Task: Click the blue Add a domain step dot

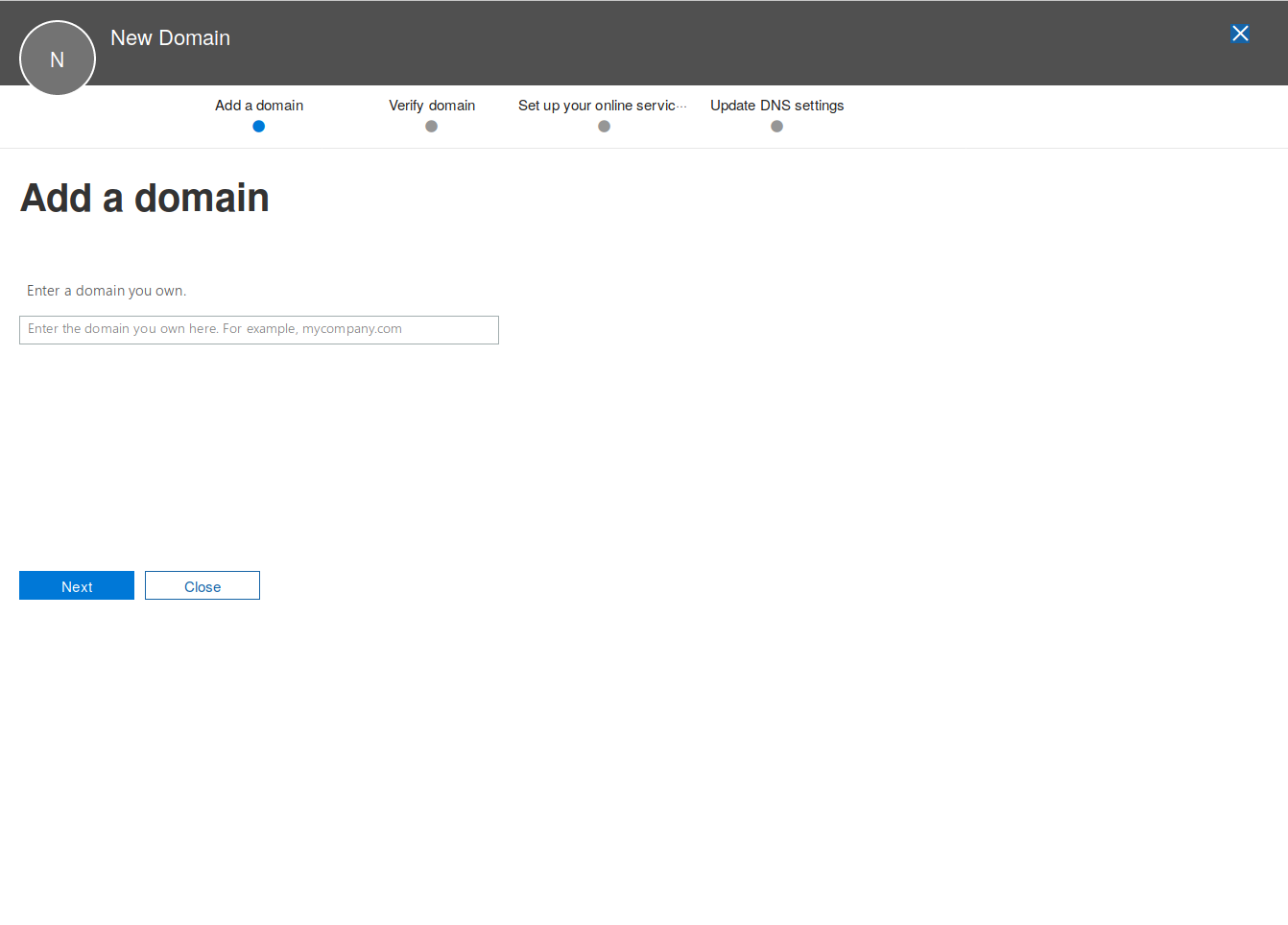Action: pyautogui.click(x=258, y=127)
